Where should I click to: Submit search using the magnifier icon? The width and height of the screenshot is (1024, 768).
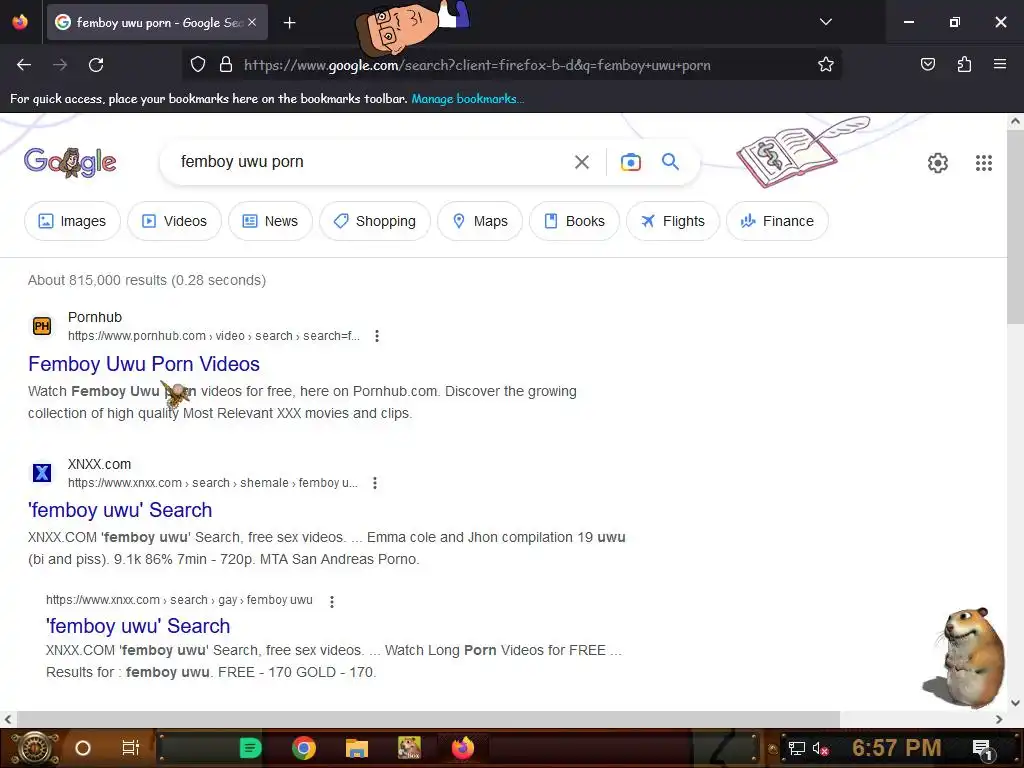pyautogui.click(x=670, y=161)
